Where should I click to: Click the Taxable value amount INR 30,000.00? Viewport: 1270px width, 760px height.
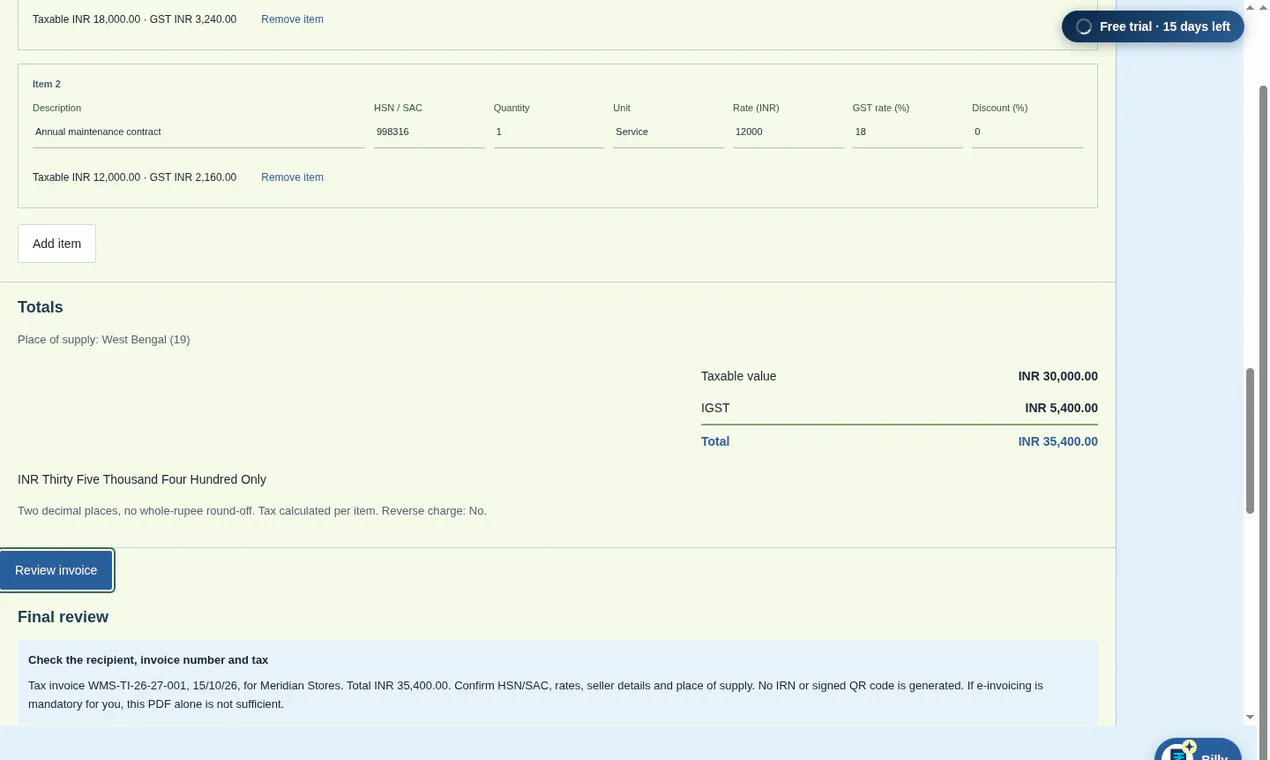point(1058,376)
